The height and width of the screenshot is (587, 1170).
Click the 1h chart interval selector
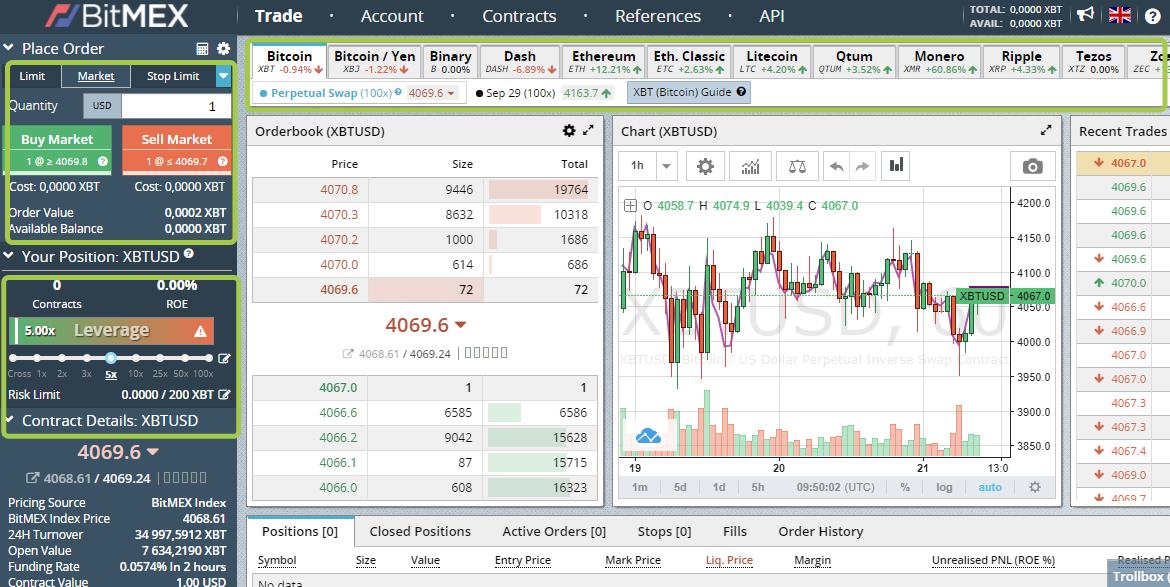pyautogui.click(x=638, y=166)
